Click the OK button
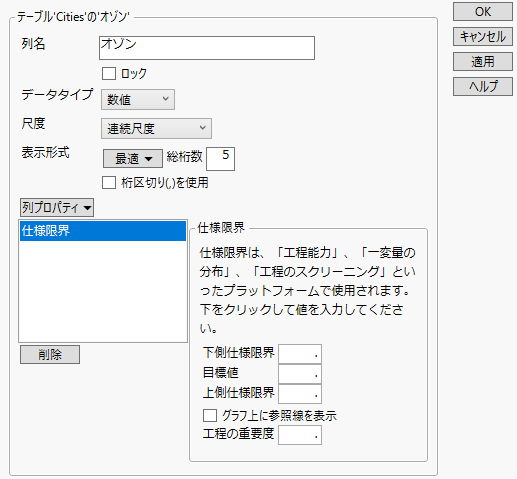 (482, 12)
